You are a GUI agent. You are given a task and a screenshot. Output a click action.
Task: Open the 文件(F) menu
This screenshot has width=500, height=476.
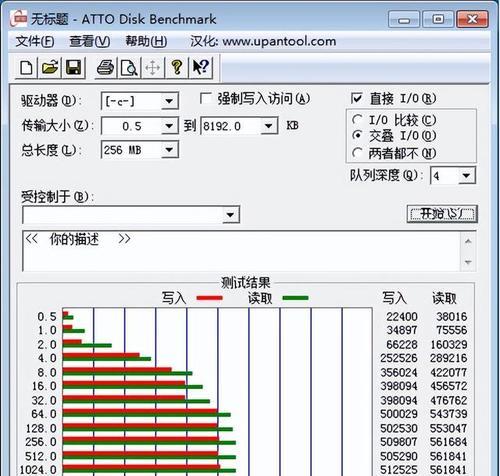[35, 42]
